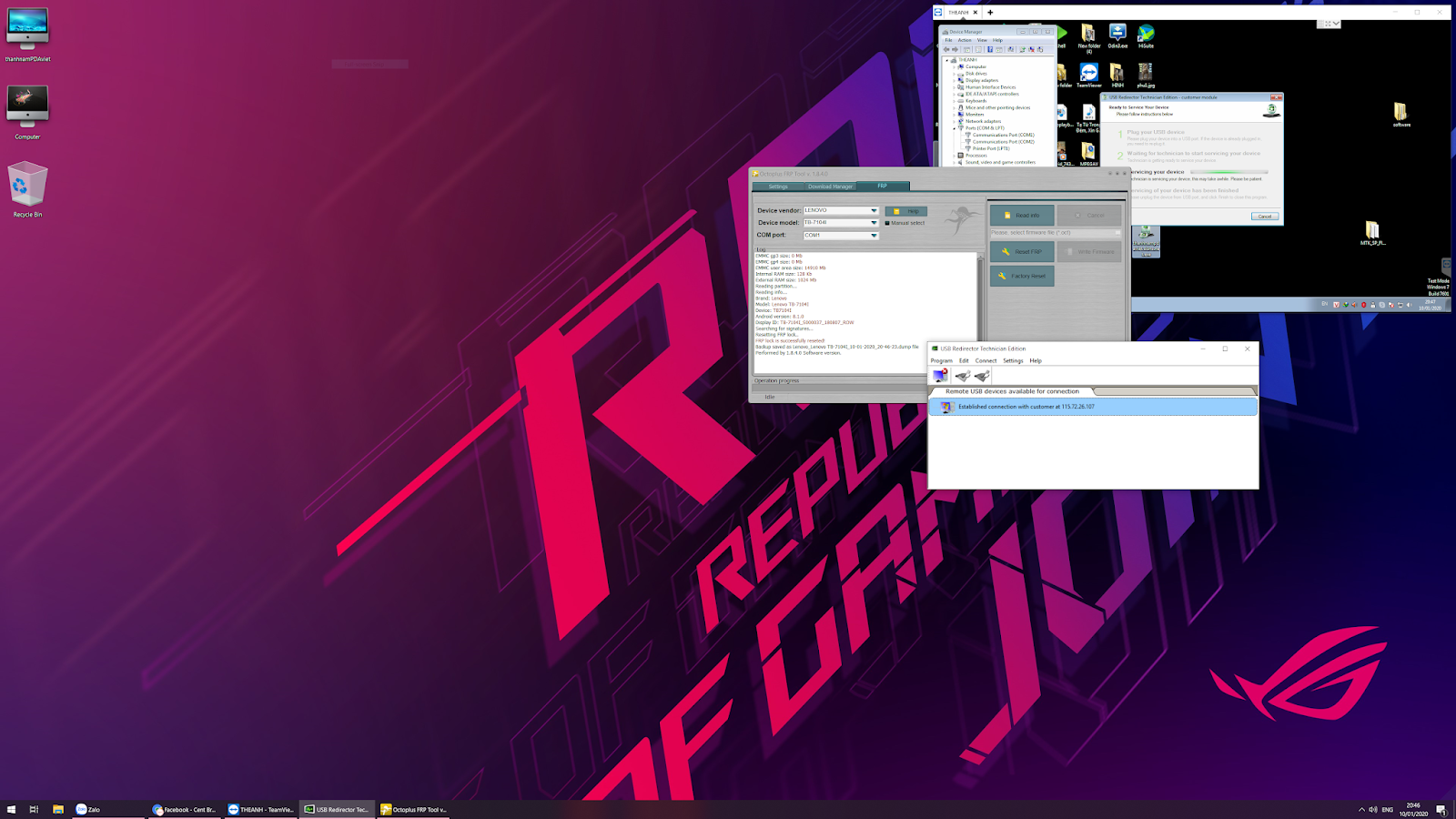Open the Computer desktop icon
The width and height of the screenshot is (1456, 819).
27,112
